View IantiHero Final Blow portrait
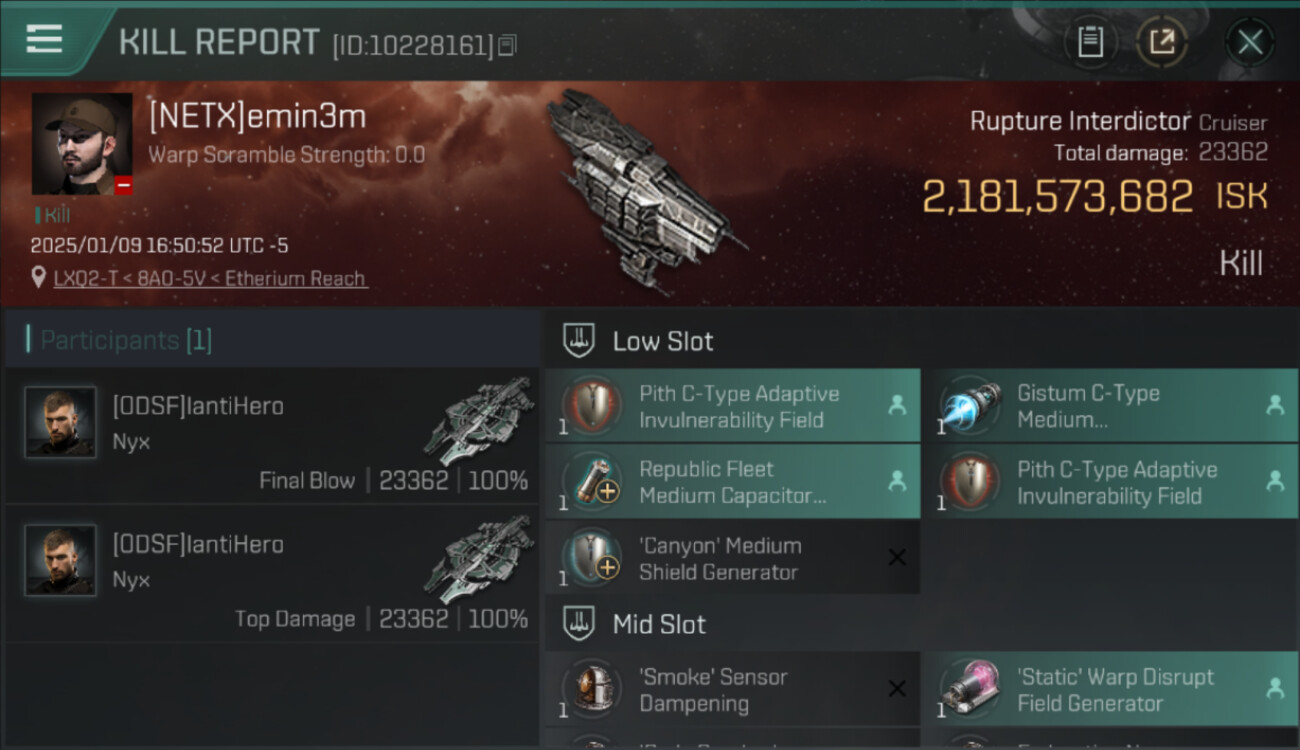 point(61,422)
